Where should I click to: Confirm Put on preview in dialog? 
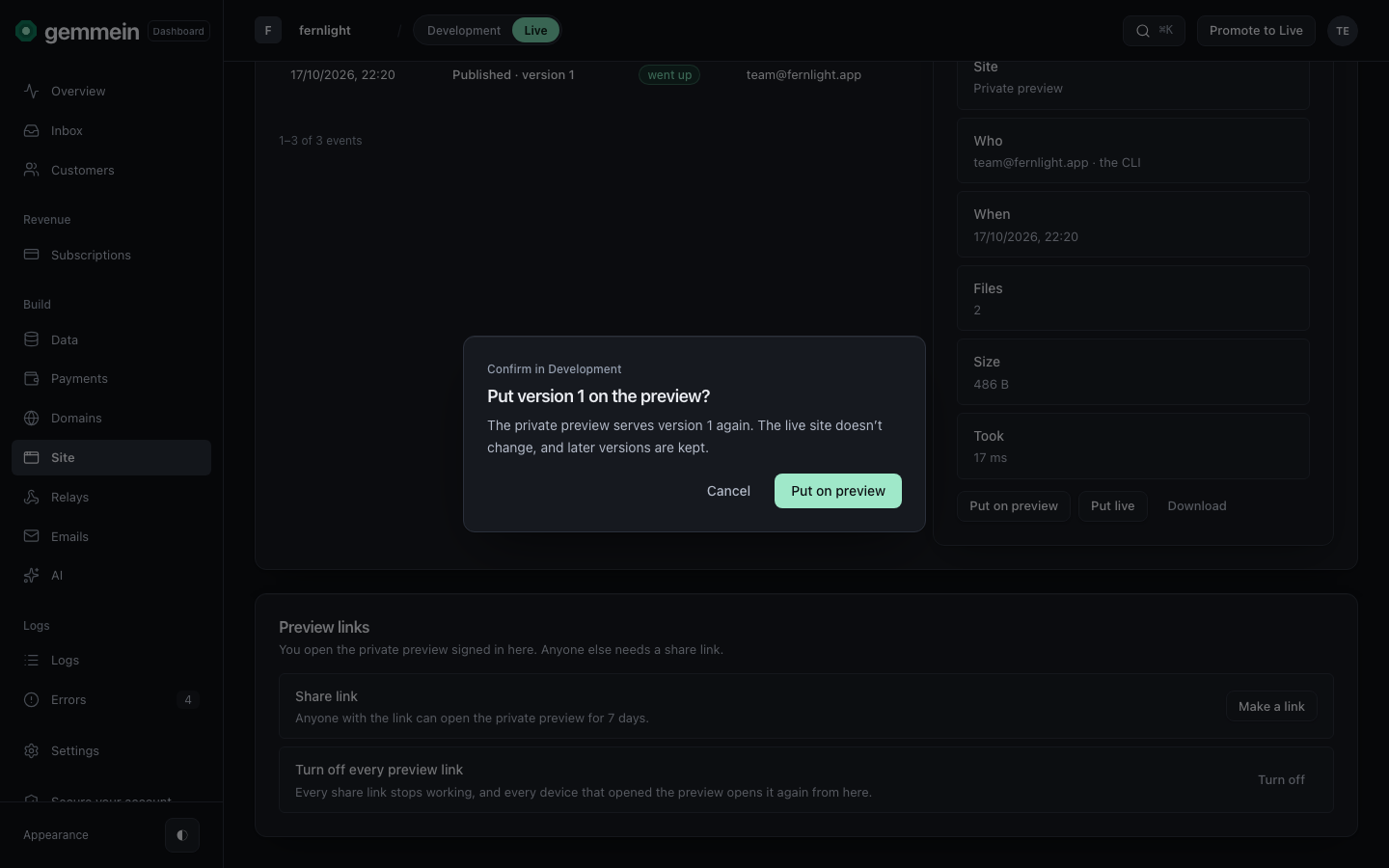(838, 491)
